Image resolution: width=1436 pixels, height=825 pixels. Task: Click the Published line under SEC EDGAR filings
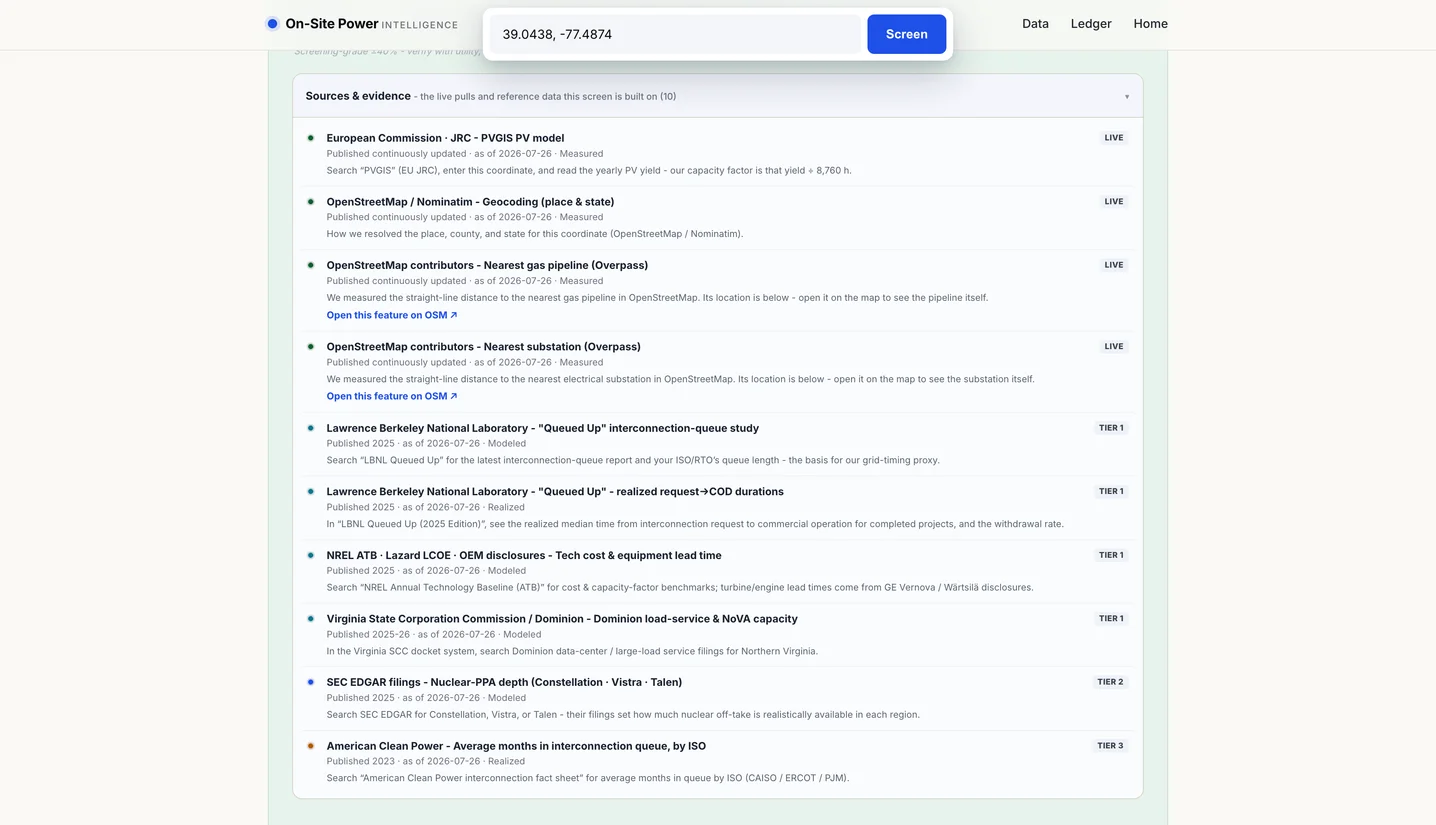click(426, 698)
